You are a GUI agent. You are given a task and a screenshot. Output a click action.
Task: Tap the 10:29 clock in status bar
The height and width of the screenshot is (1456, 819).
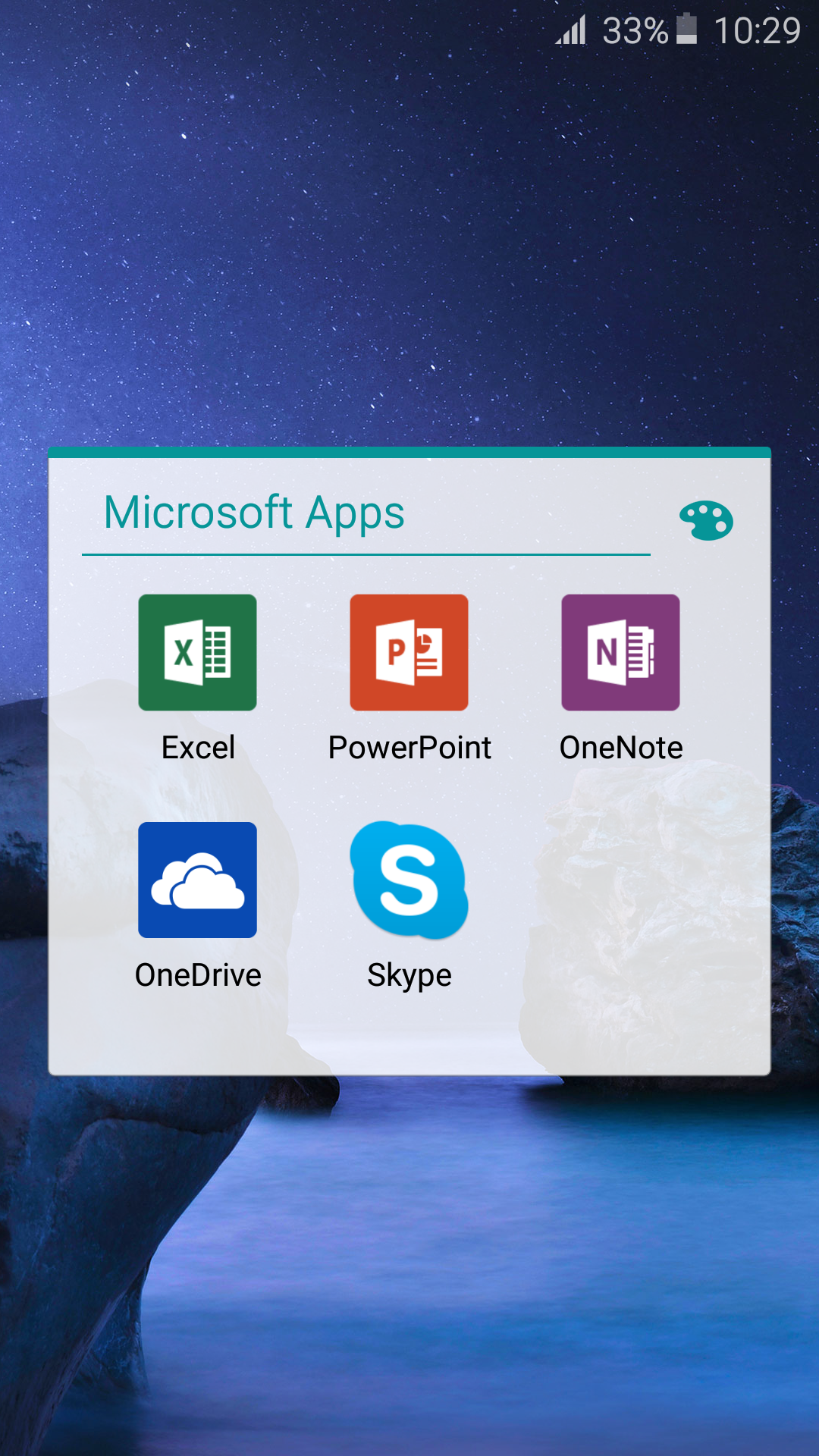[757, 31]
